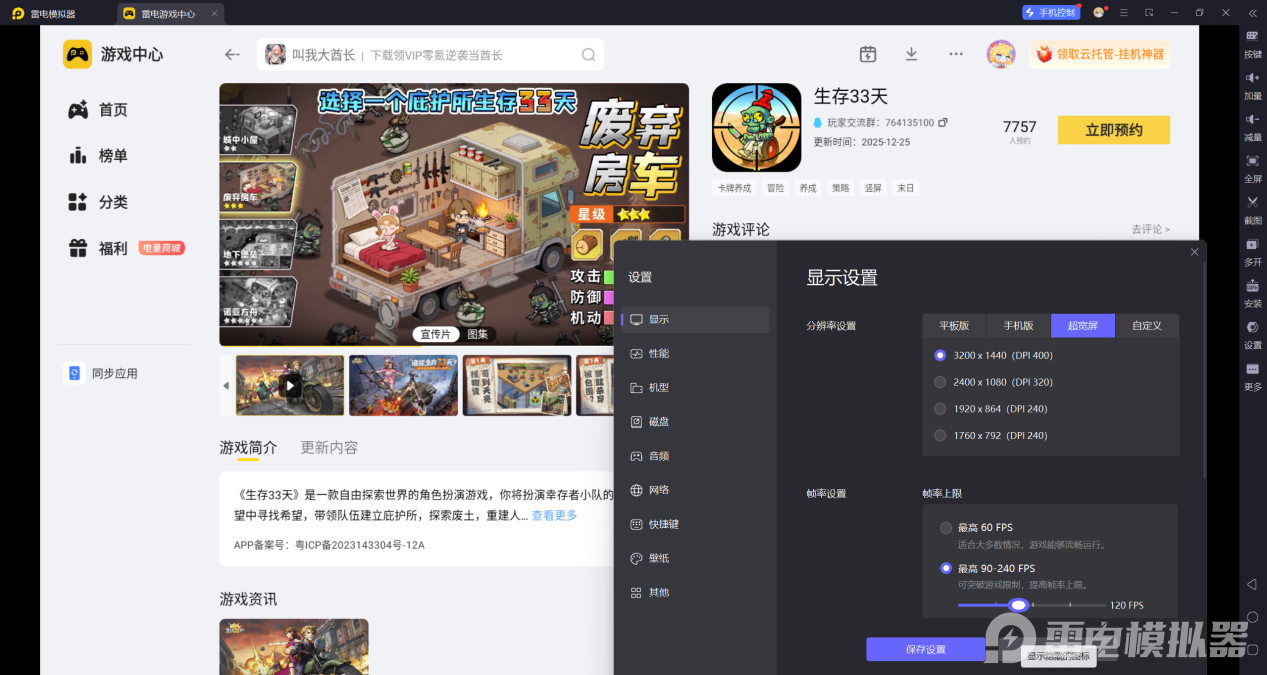Open 磁盘 disk settings category
The image size is (1267, 675).
pos(696,422)
